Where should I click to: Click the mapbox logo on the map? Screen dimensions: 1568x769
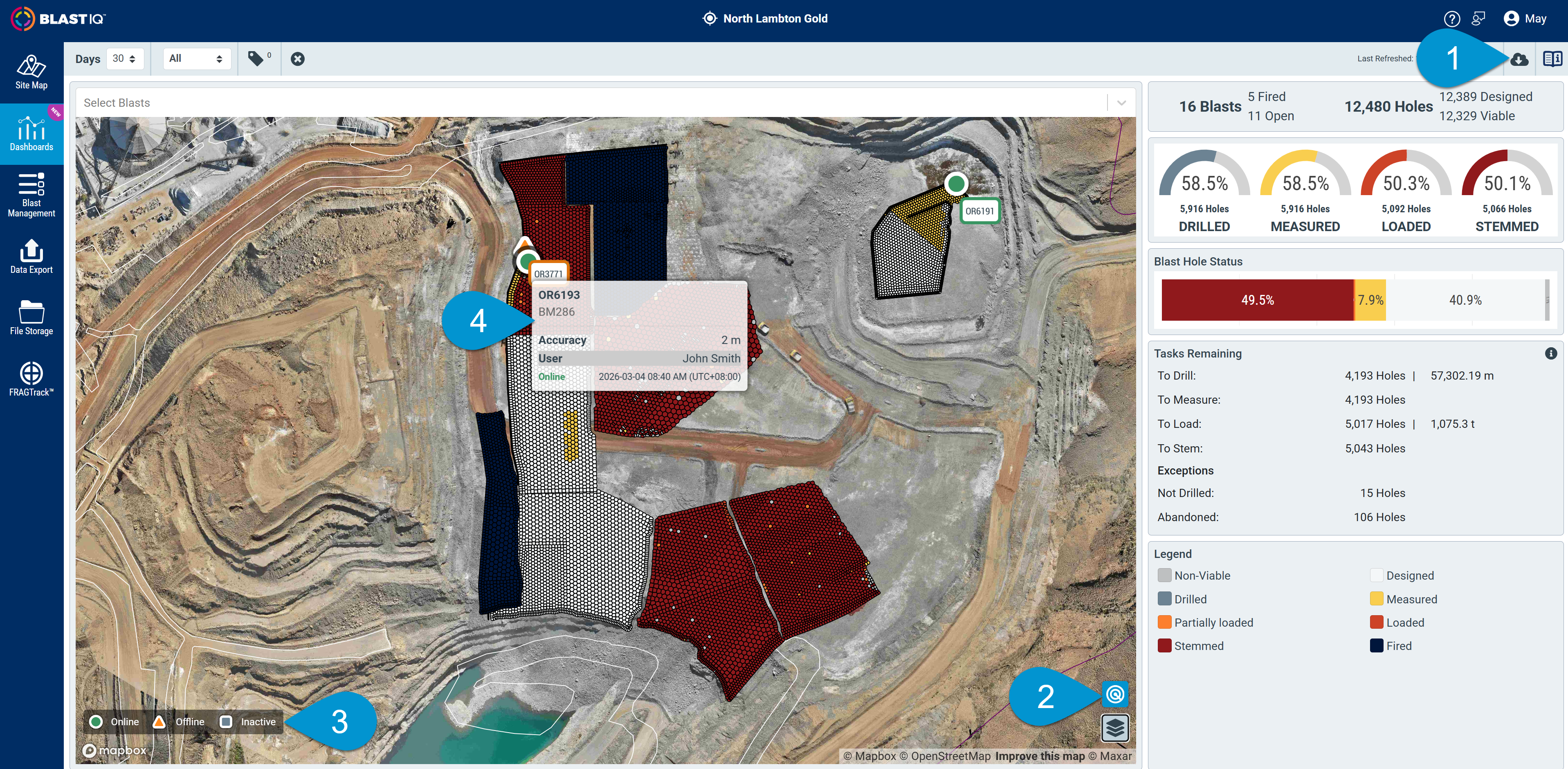click(115, 751)
